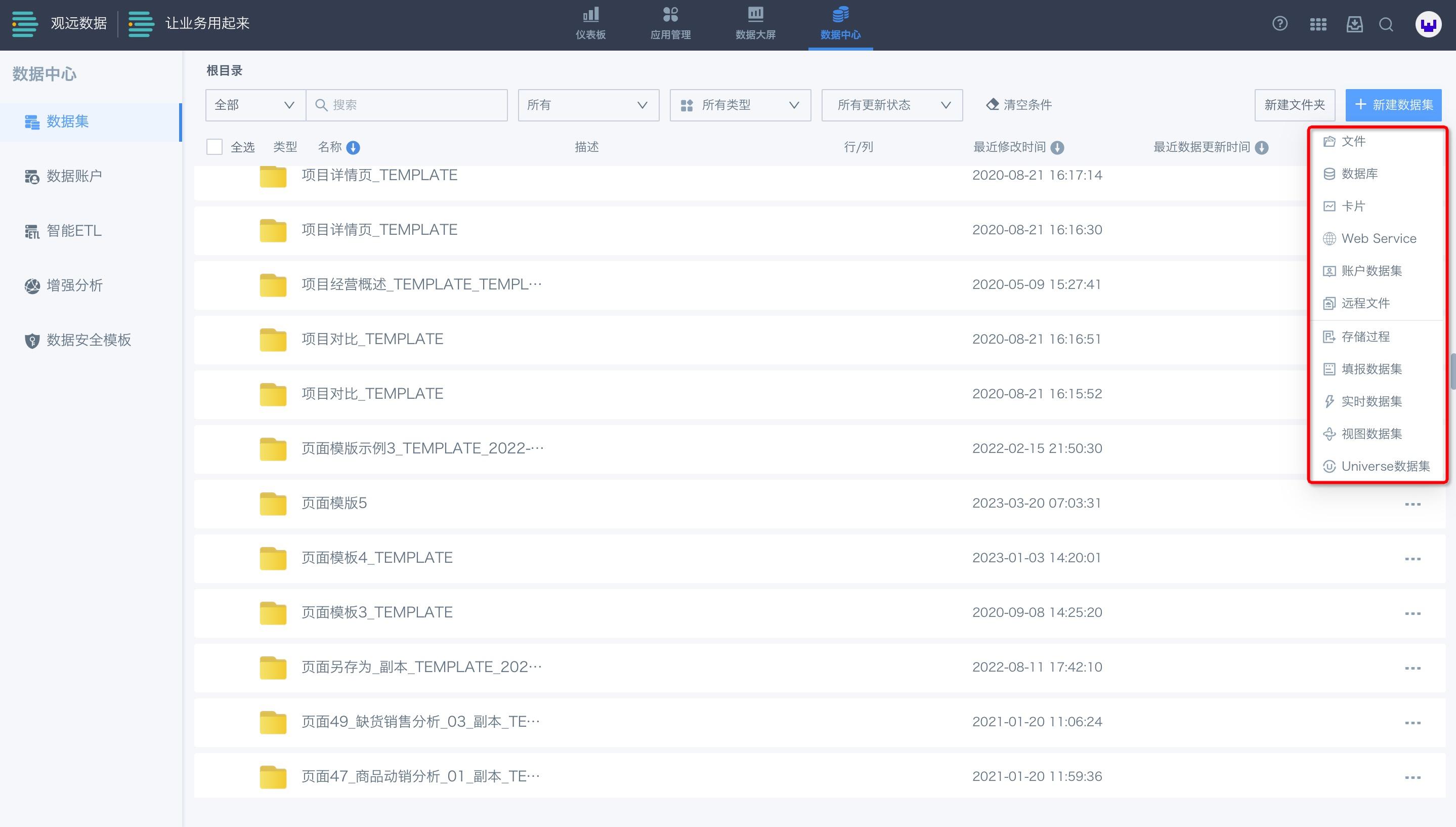The height and width of the screenshot is (827, 1456).
Task: Open more options for 页面模版5
Action: pyautogui.click(x=1412, y=504)
